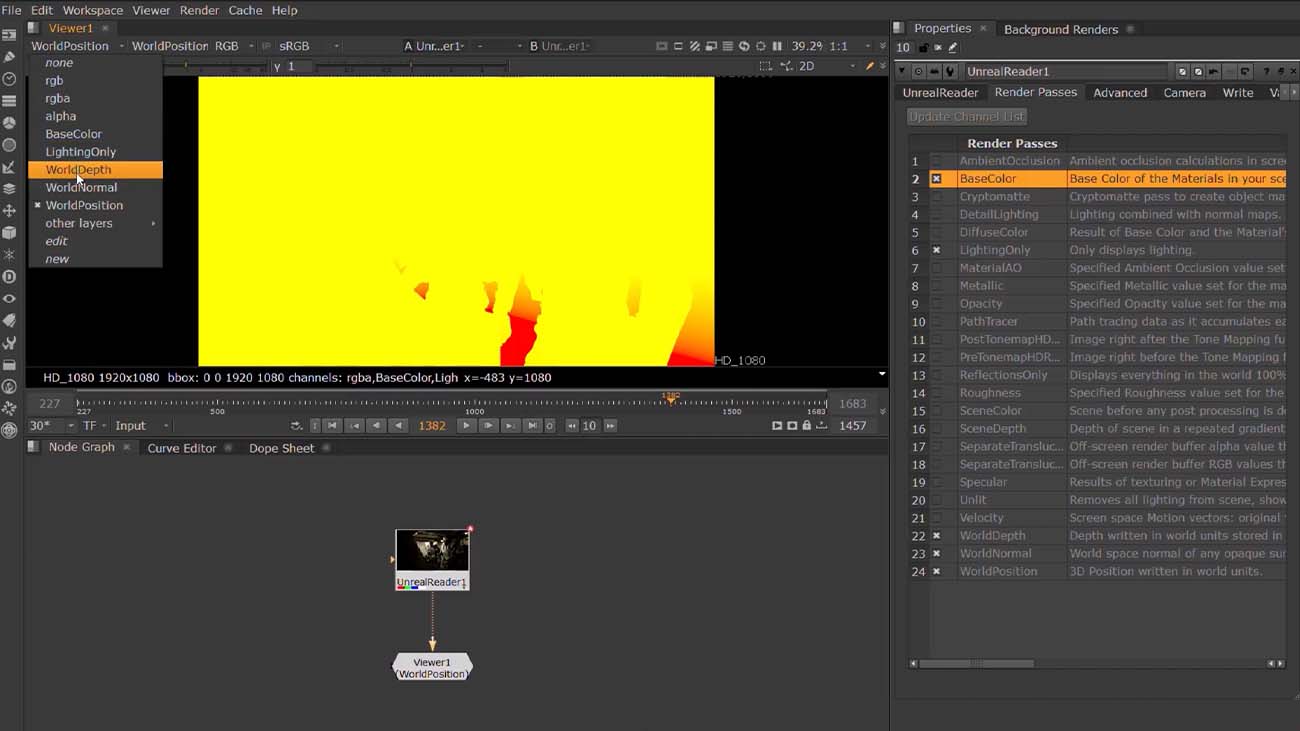Click the Update Channel List button
This screenshot has width=1300, height=731.
click(x=967, y=117)
